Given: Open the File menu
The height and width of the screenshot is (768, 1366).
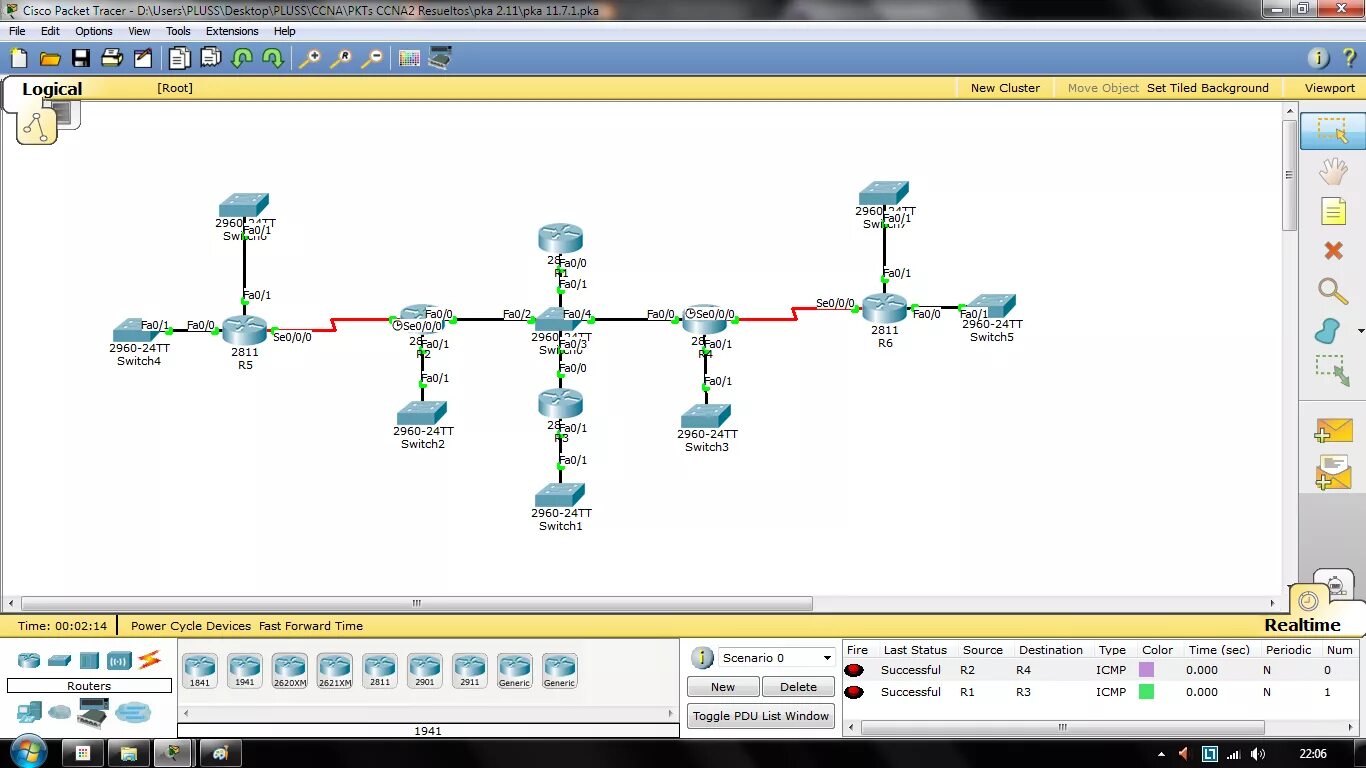Looking at the screenshot, I should click(17, 31).
